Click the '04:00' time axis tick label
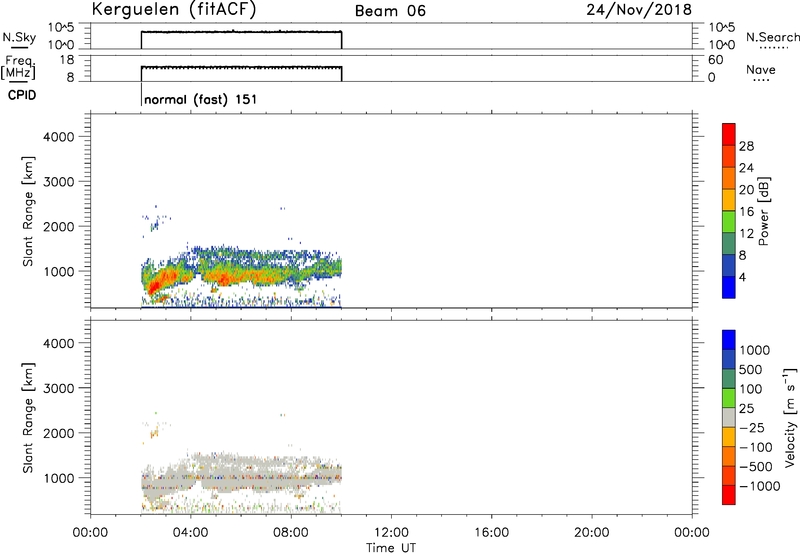 point(190,533)
